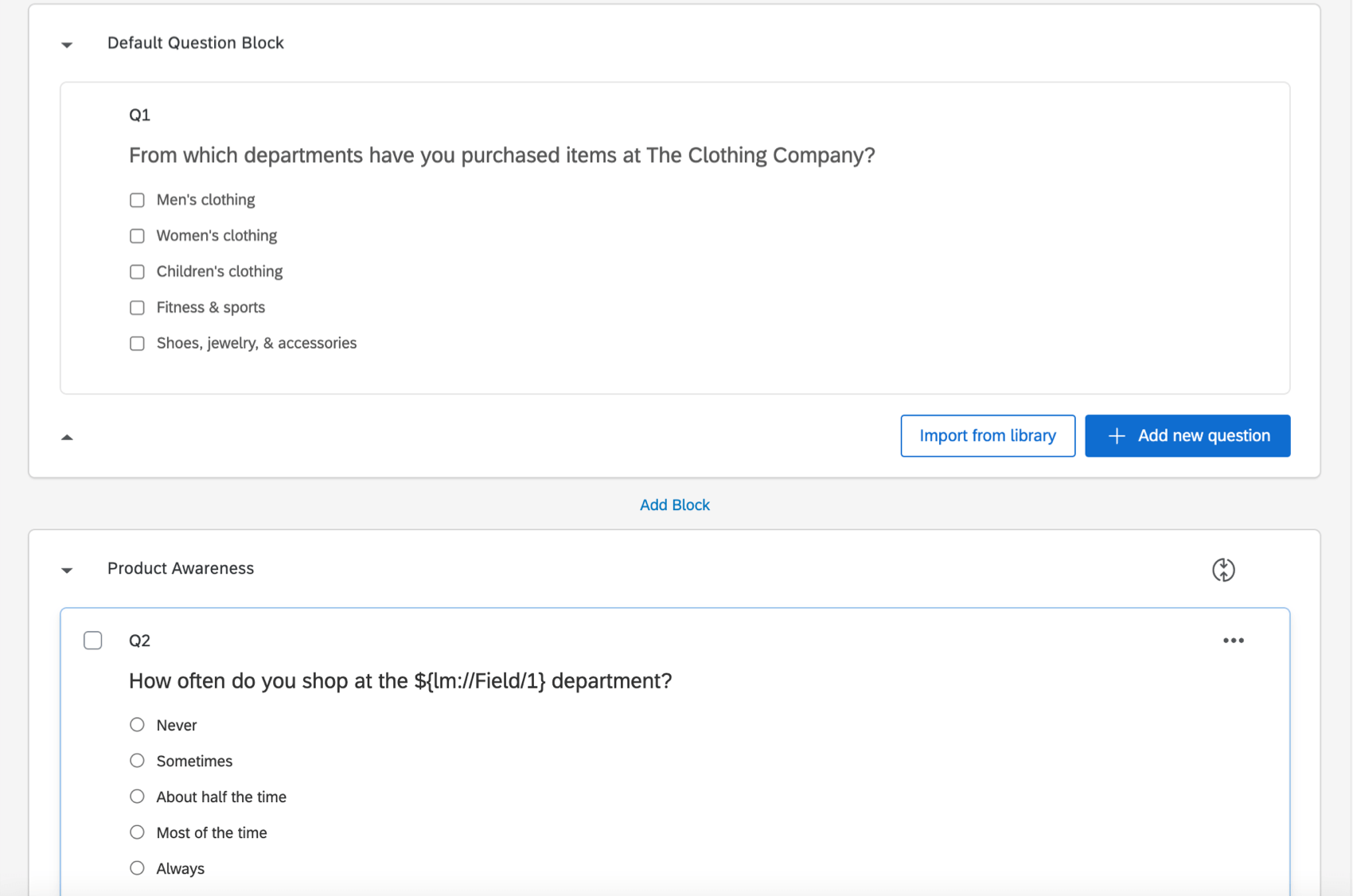Image resolution: width=1353 pixels, height=896 pixels.
Task: Select the Never radio button
Action: click(x=137, y=724)
